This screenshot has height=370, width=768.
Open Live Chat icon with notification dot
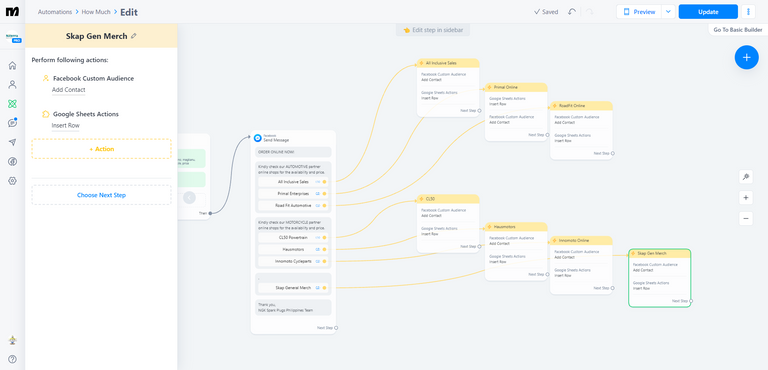click(x=12, y=123)
